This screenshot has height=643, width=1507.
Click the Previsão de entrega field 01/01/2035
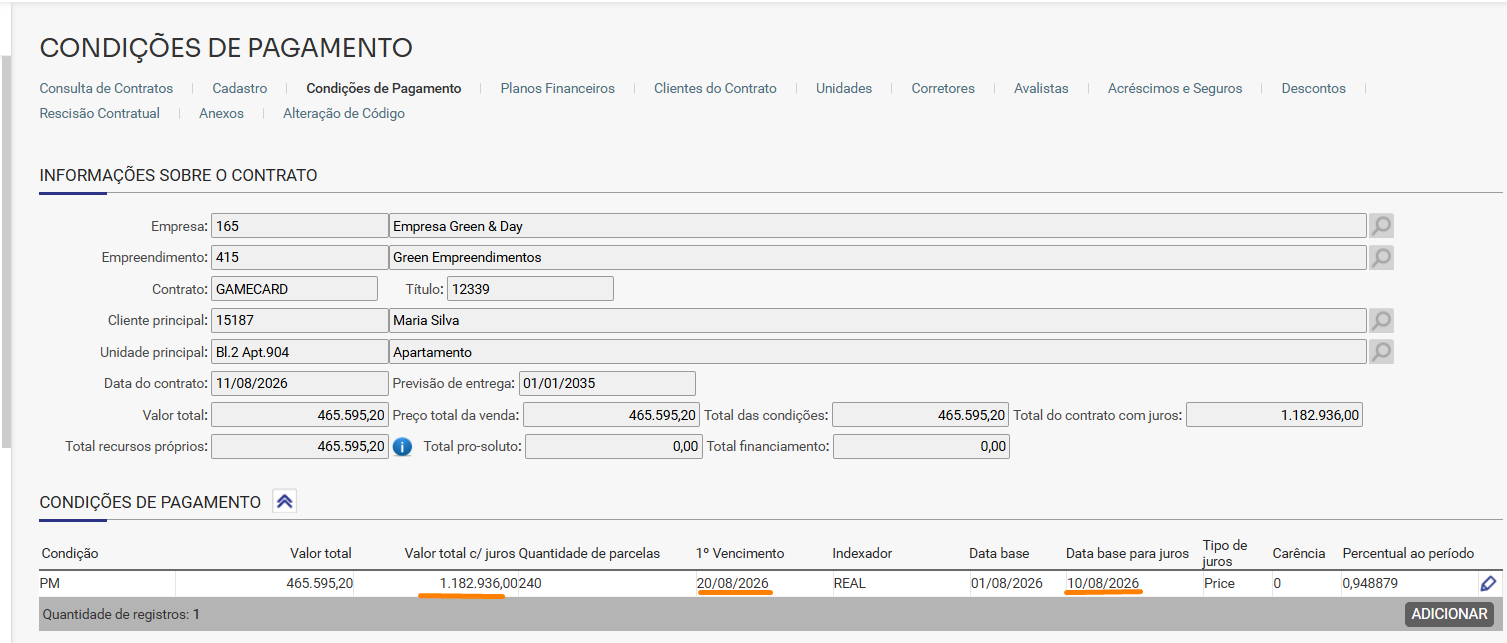tap(607, 383)
